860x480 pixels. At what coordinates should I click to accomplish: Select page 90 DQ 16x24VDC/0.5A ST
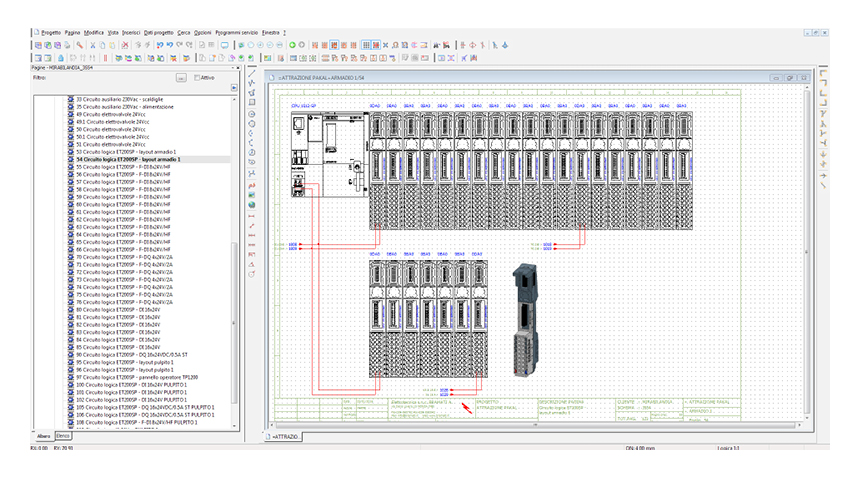[x=132, y=355]
